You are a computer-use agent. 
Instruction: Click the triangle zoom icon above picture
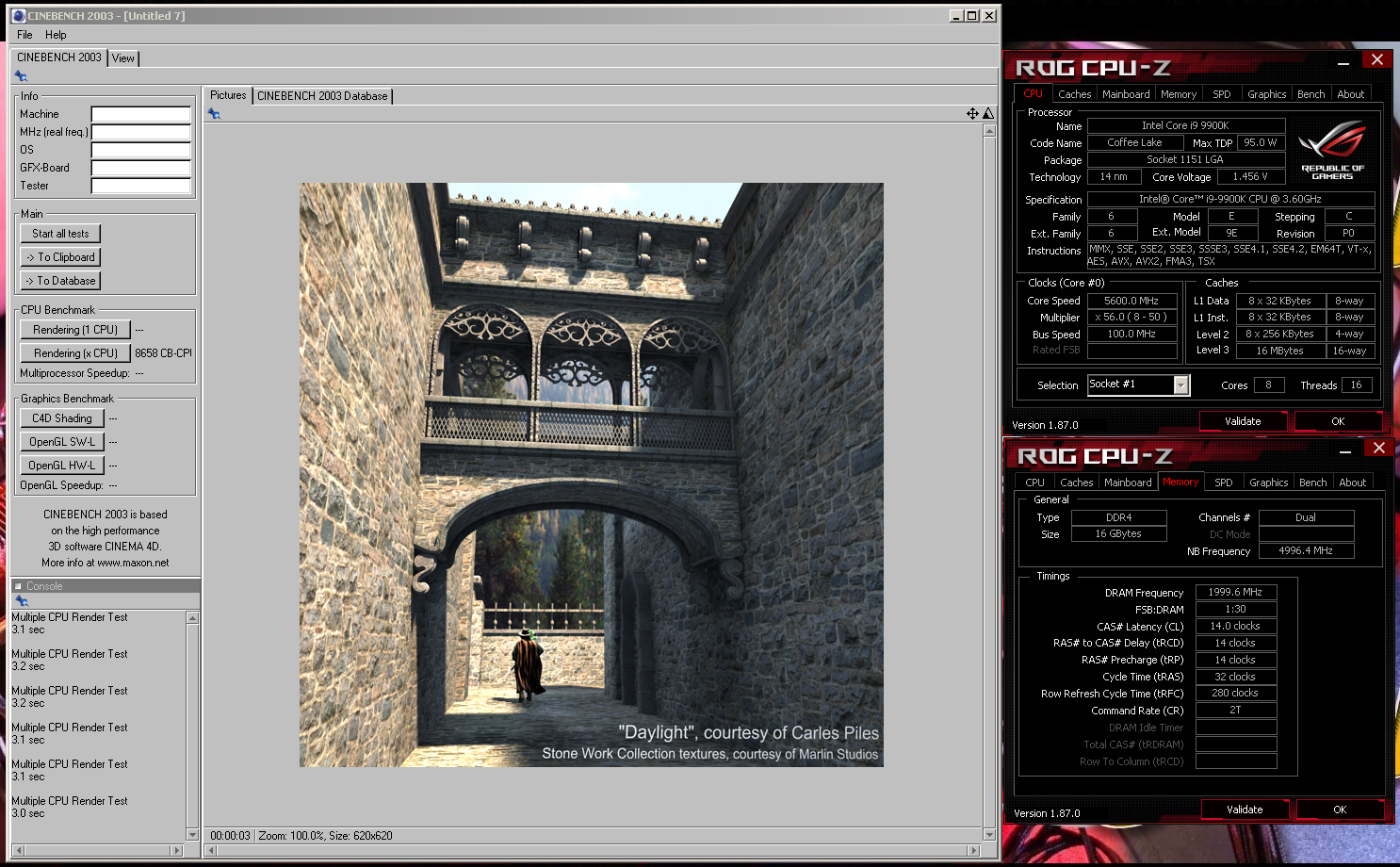(x=988, y=113)
